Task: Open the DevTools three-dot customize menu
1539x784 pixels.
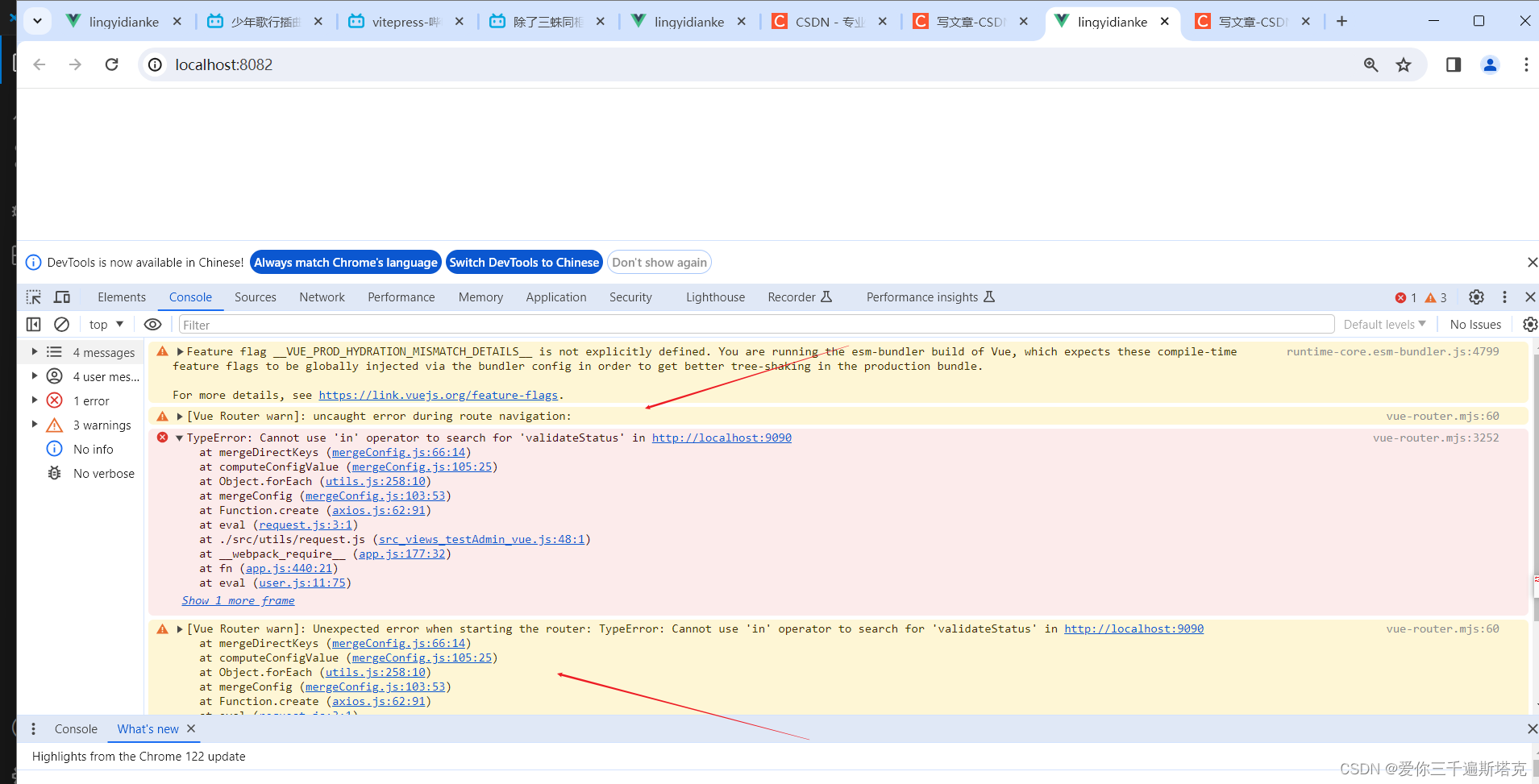Action: pos(1504,297)
